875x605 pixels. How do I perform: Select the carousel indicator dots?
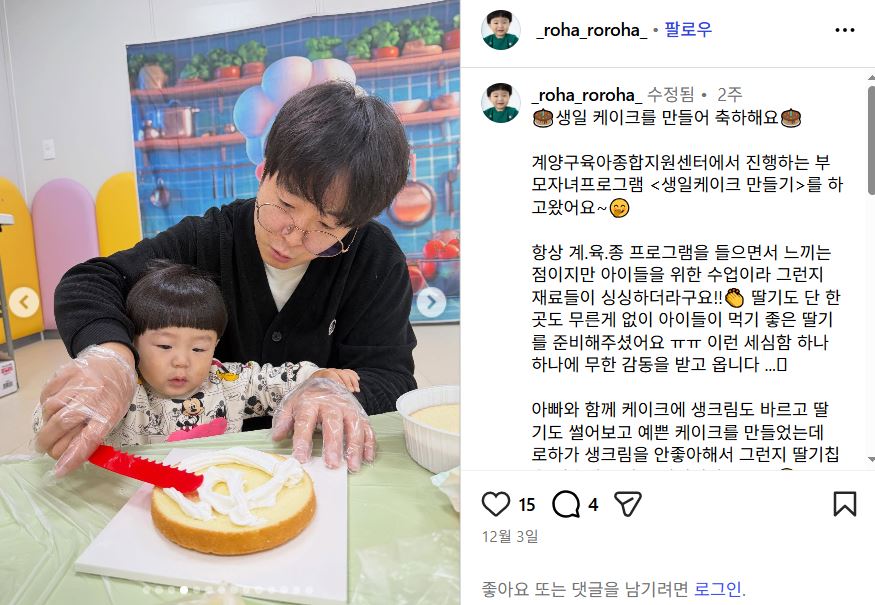(229, 589)
